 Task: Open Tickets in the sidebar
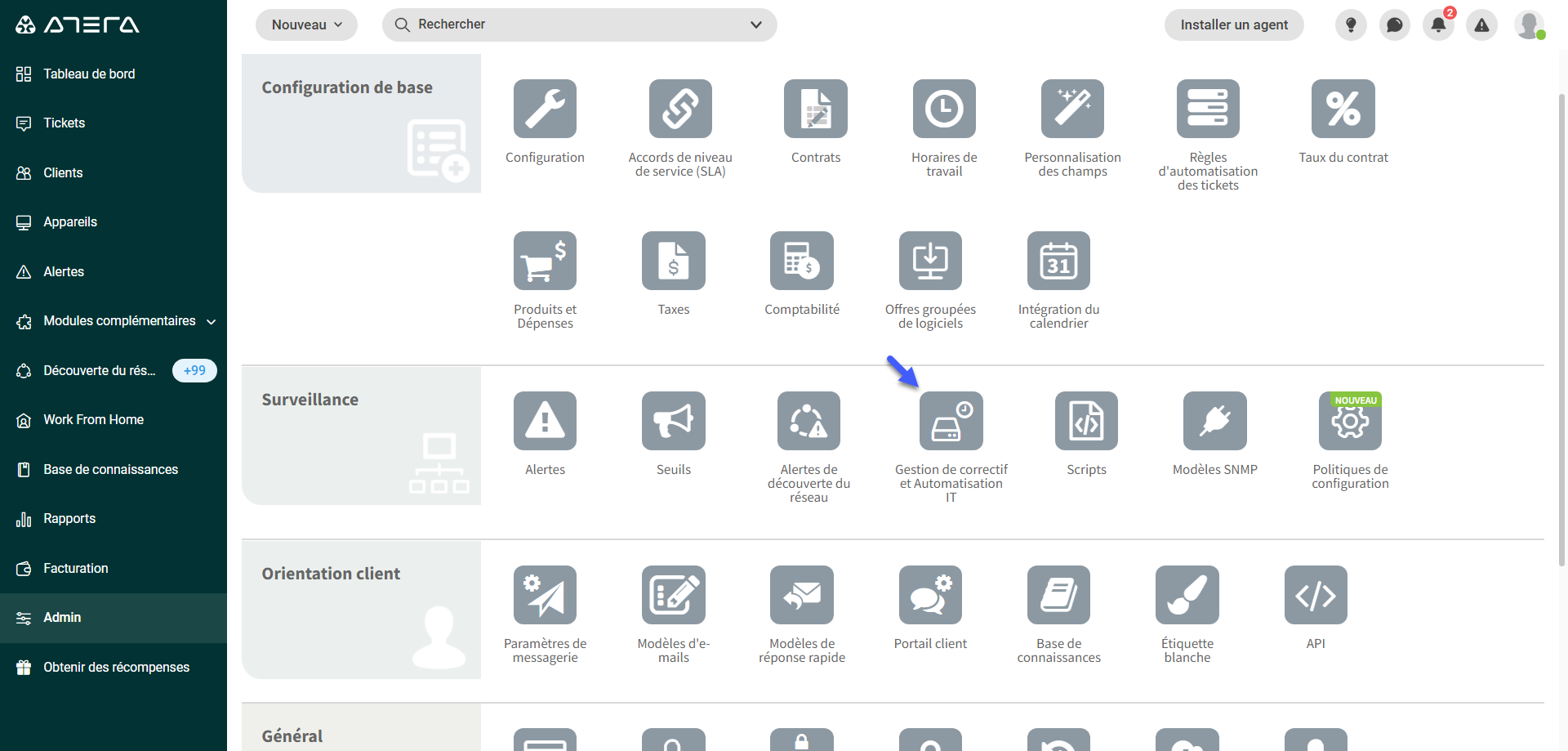[x=114, y=123]
